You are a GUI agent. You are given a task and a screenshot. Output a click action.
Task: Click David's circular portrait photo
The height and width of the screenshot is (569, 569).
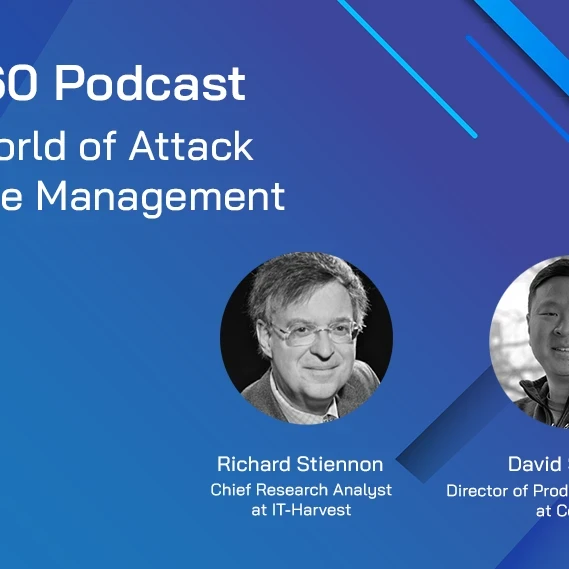click(x=529, y=342)
